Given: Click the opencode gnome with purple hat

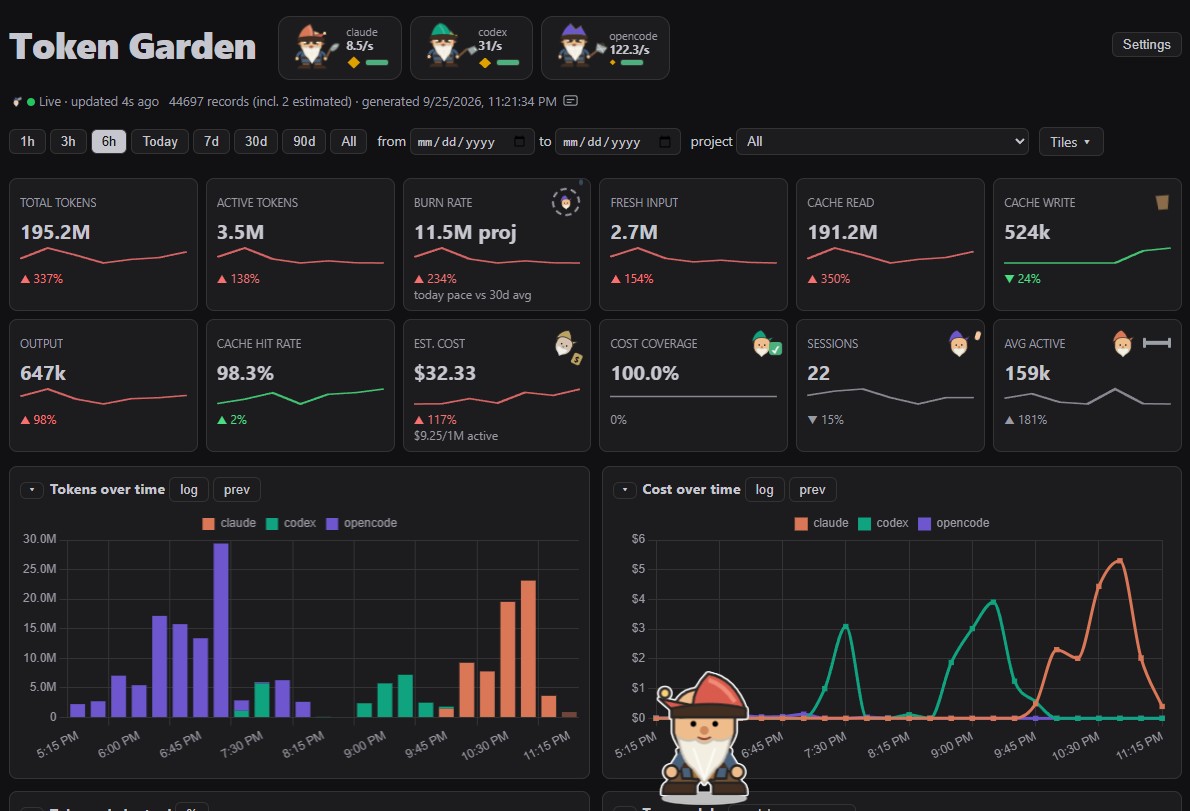Looking at the screenshot, I should click(580, 46).
